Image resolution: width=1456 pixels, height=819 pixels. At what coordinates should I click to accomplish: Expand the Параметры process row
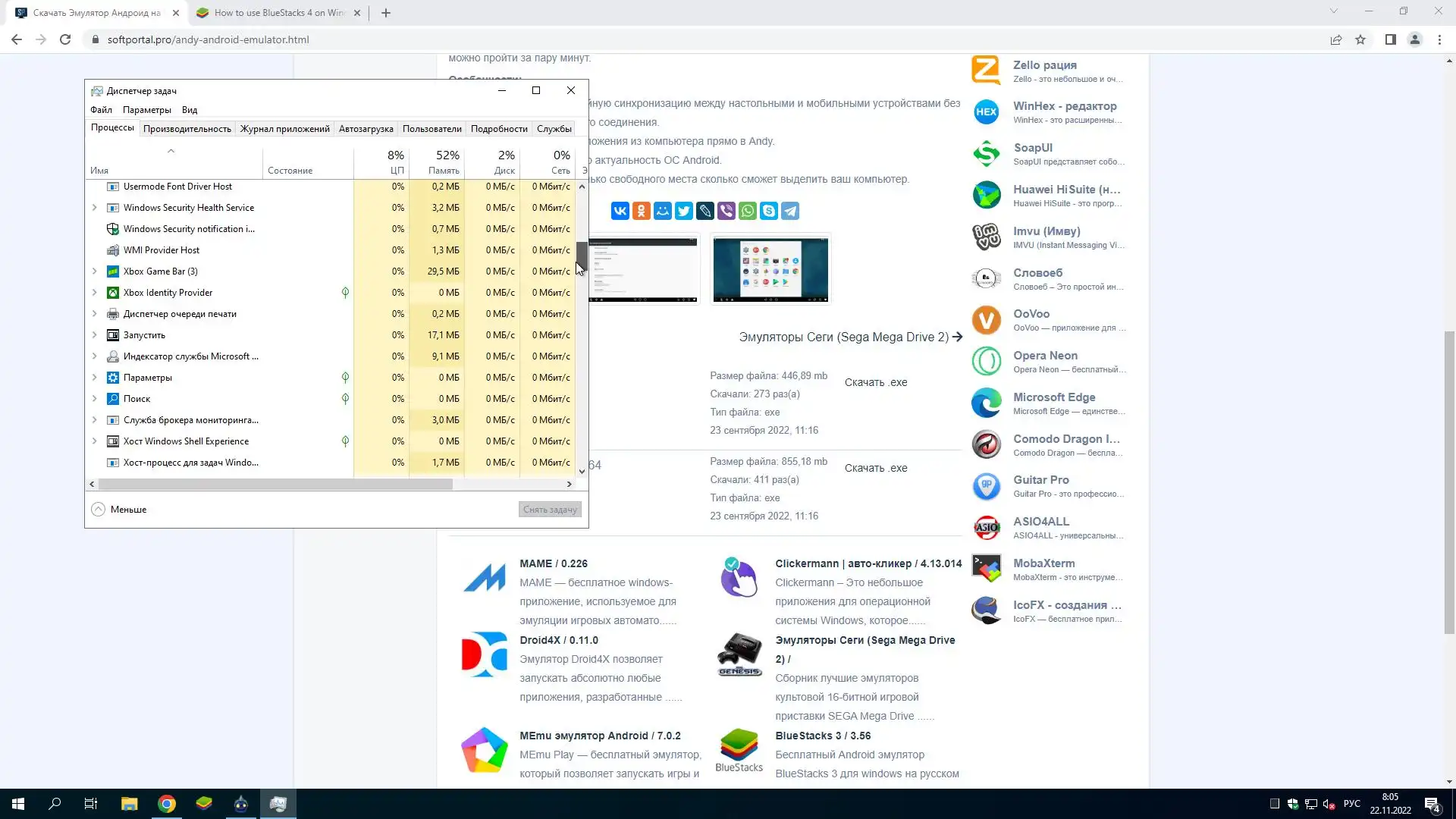(x=94, y=378)
